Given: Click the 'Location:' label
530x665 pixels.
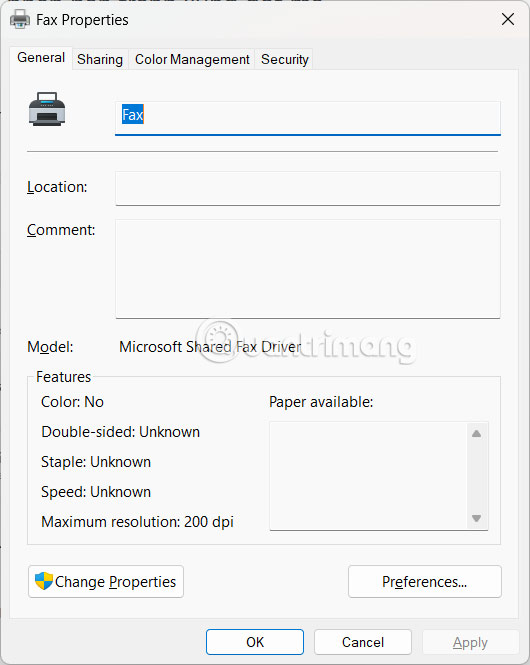Looking at the screenshot, I should [x=57, y=187].
